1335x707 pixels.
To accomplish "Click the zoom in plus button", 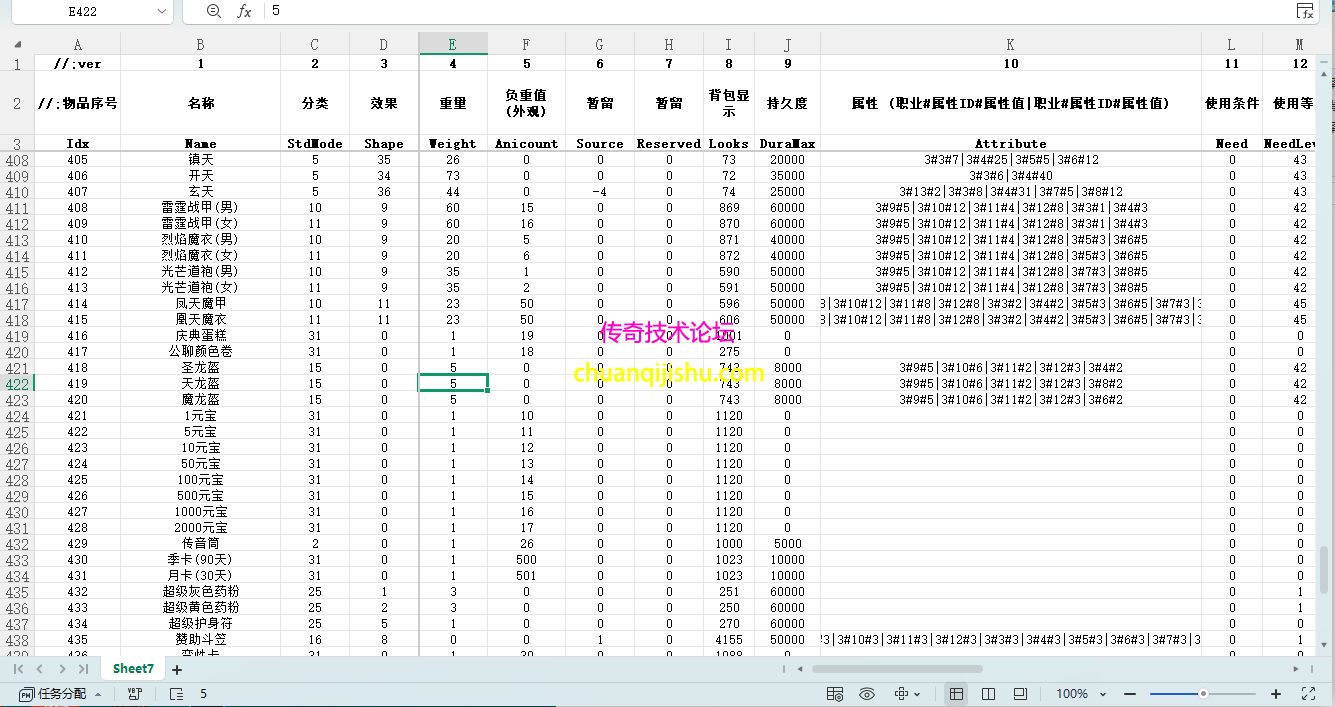I will click(x=1276, y=692).
